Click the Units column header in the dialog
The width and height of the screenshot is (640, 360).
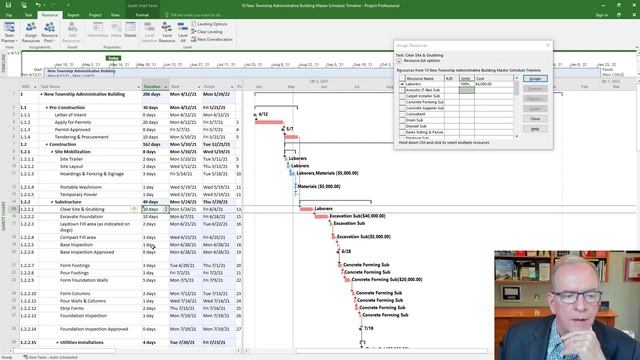[467, 78]
